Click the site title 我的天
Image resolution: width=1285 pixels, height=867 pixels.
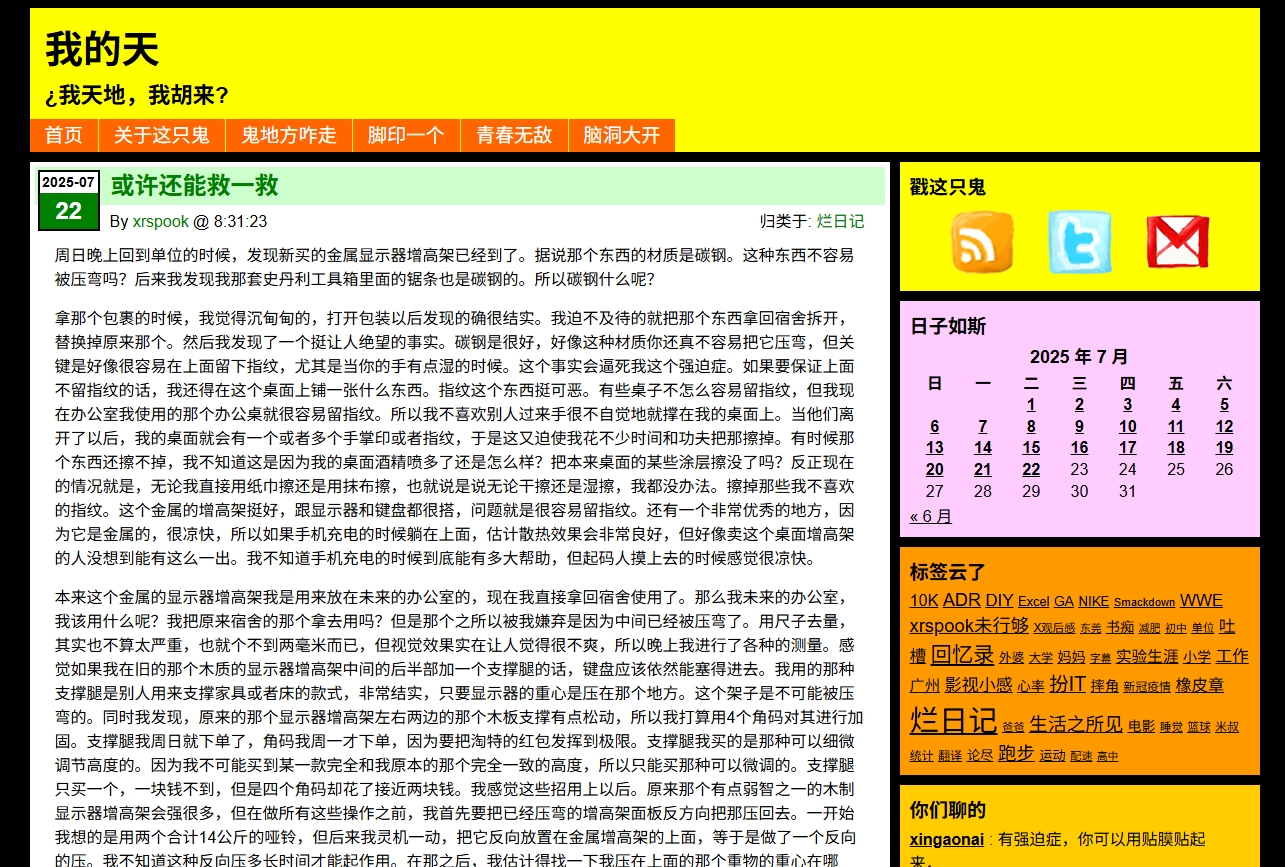click(x=102, y=49)
